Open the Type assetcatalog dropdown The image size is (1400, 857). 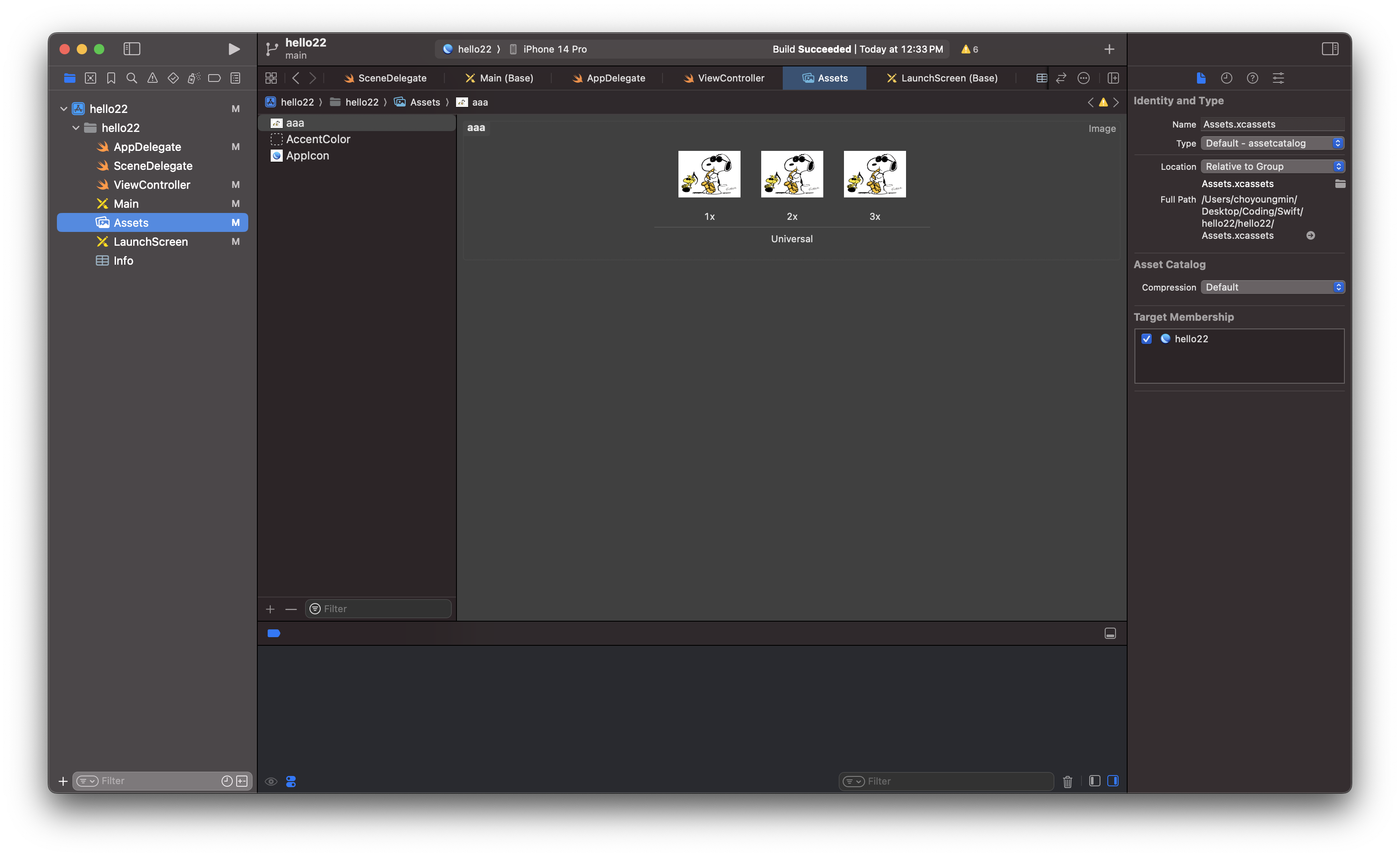tap(1272, 143)
